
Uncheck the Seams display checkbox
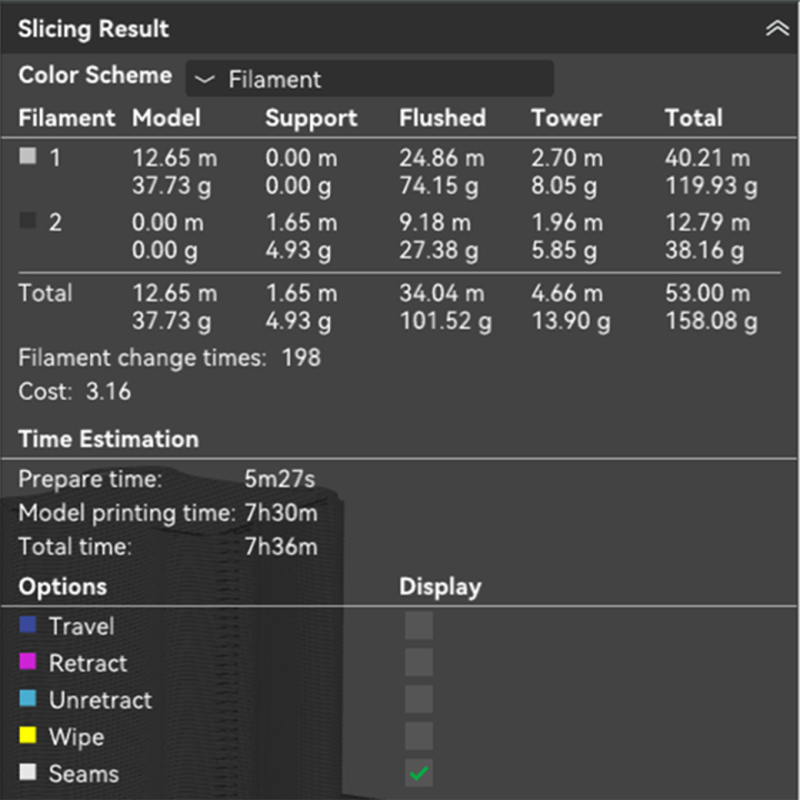click(419, 774)
